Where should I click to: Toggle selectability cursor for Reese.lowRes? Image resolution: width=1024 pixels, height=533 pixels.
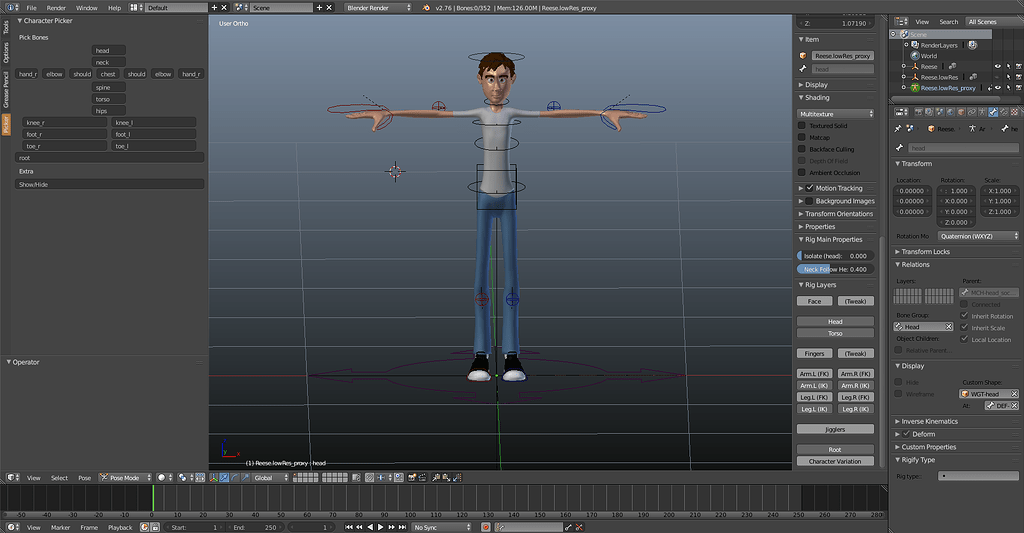1008,77
